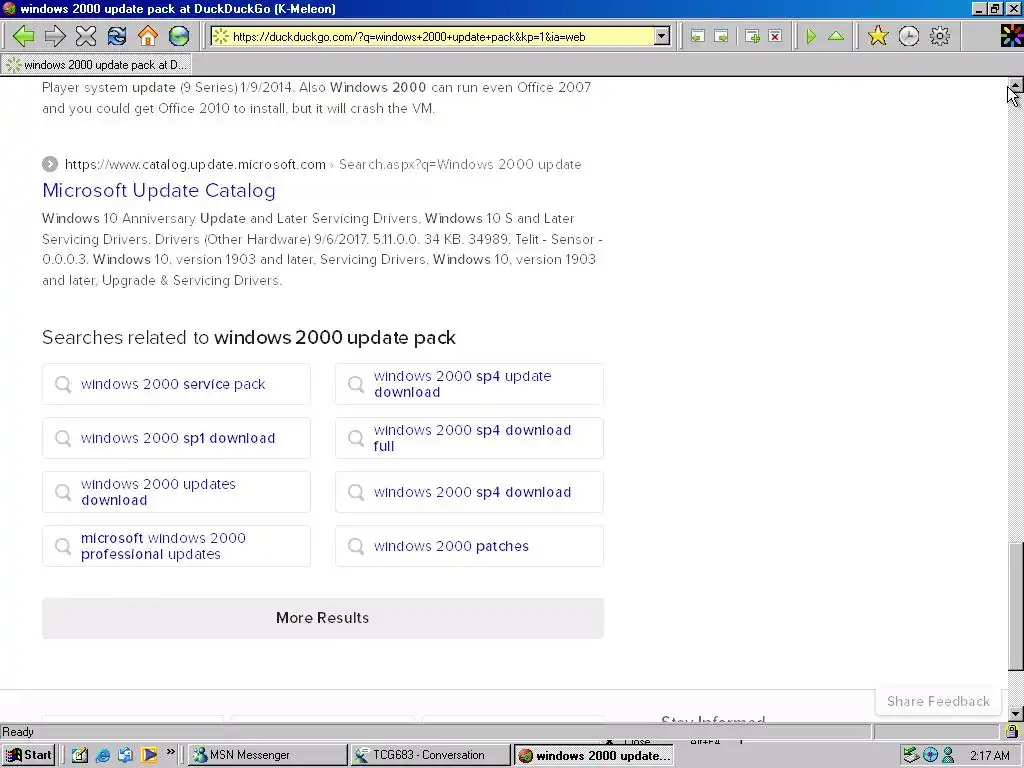Viewport: 1024px width, 768px height.
Task: Search 'windows 2000 patches' suggestion
Action: point(469,546)
